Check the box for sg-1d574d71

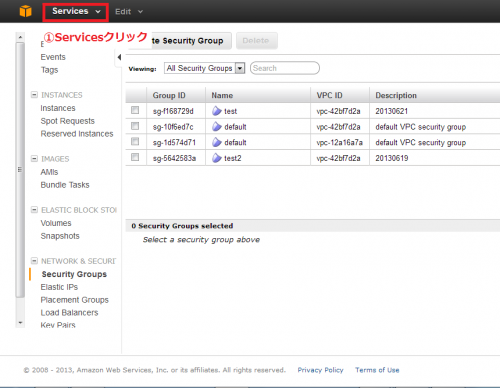pyautogui.click(x=135, y=141)
